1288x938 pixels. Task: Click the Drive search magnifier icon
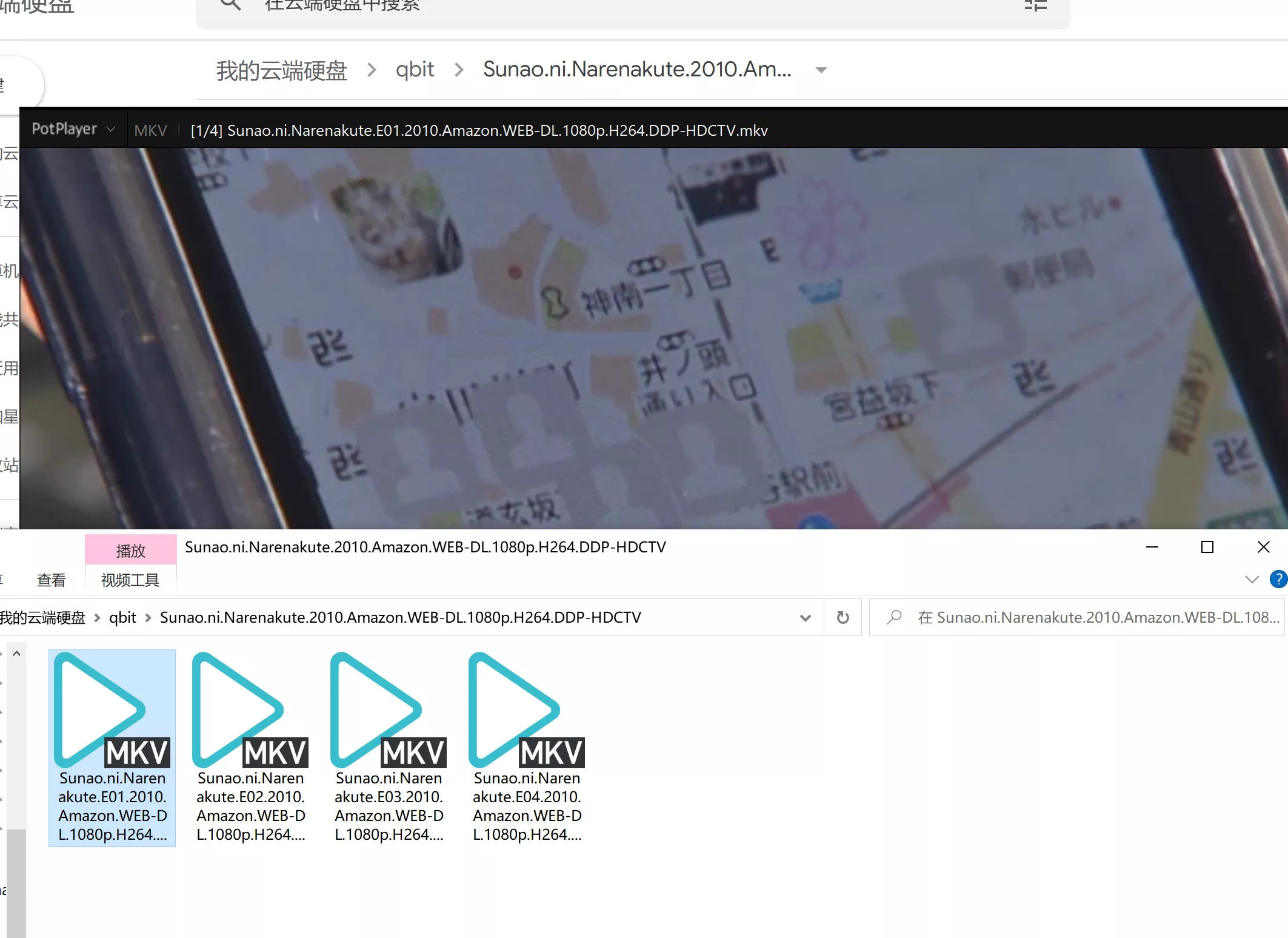(x=230, y=5)
